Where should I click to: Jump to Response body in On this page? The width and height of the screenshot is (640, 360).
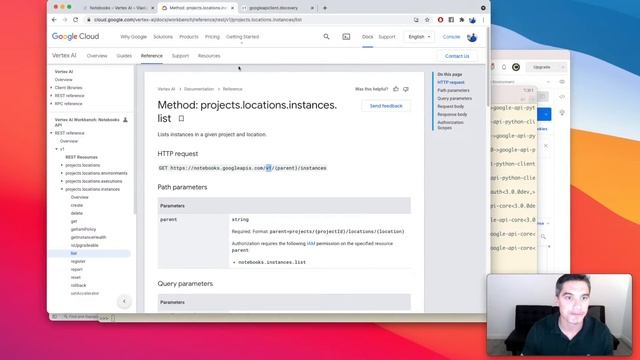pos(452,114)
